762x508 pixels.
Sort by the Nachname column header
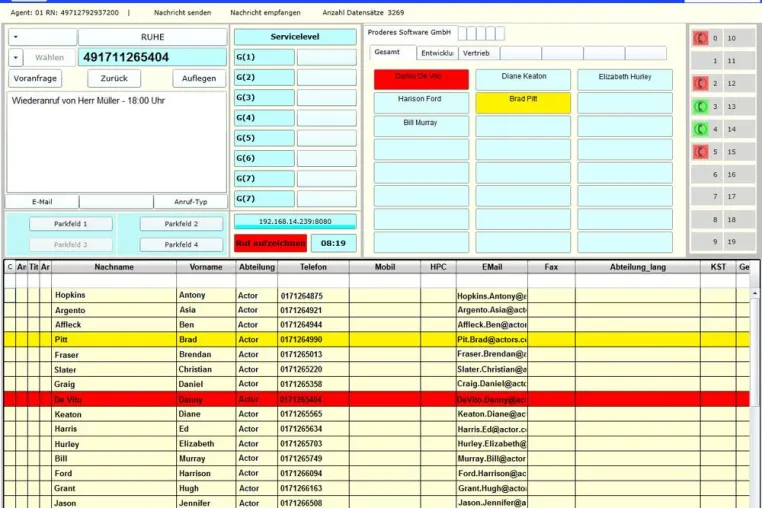pos(114,267)
